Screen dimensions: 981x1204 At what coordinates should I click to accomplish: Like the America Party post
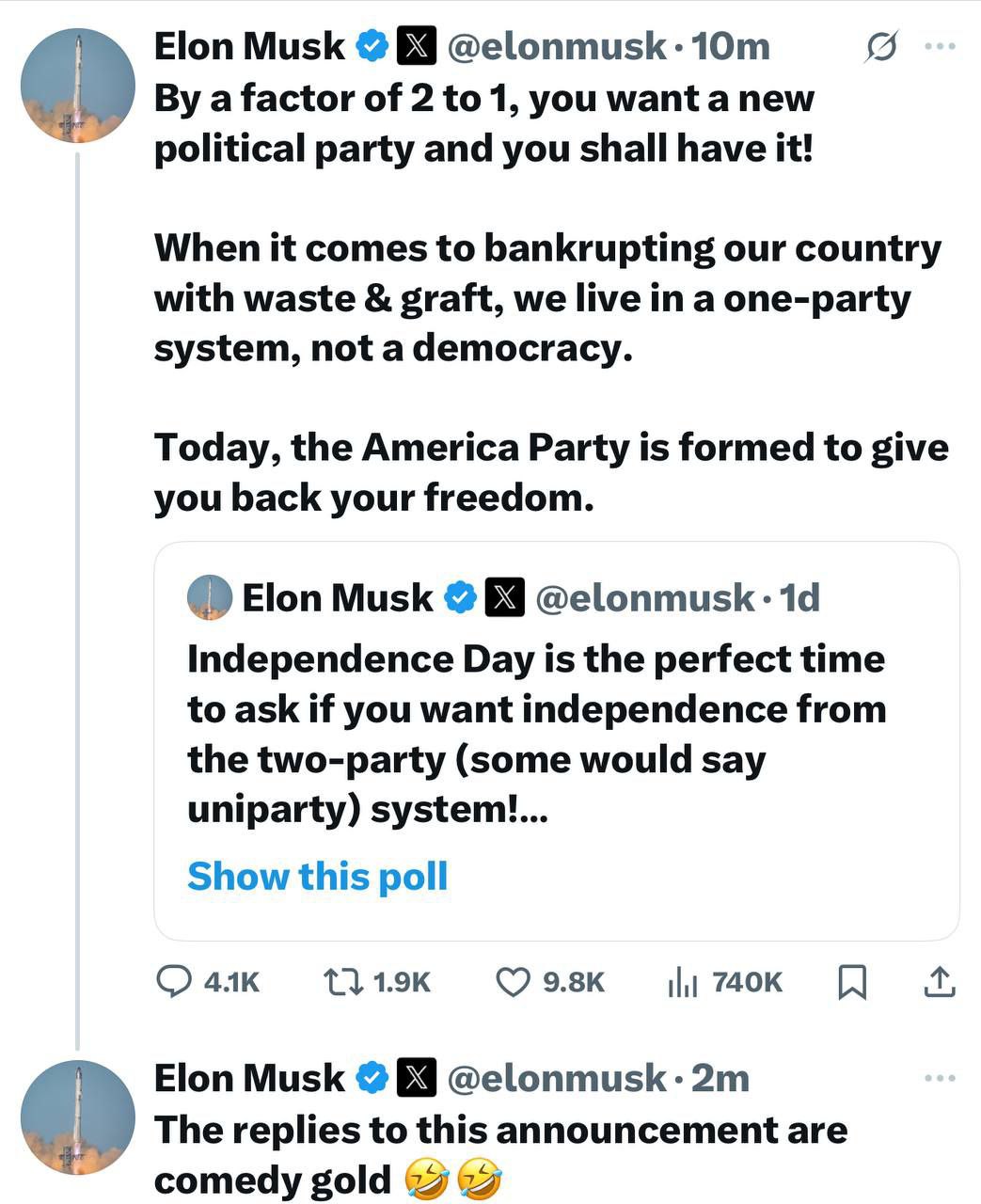tap(513, 982)
